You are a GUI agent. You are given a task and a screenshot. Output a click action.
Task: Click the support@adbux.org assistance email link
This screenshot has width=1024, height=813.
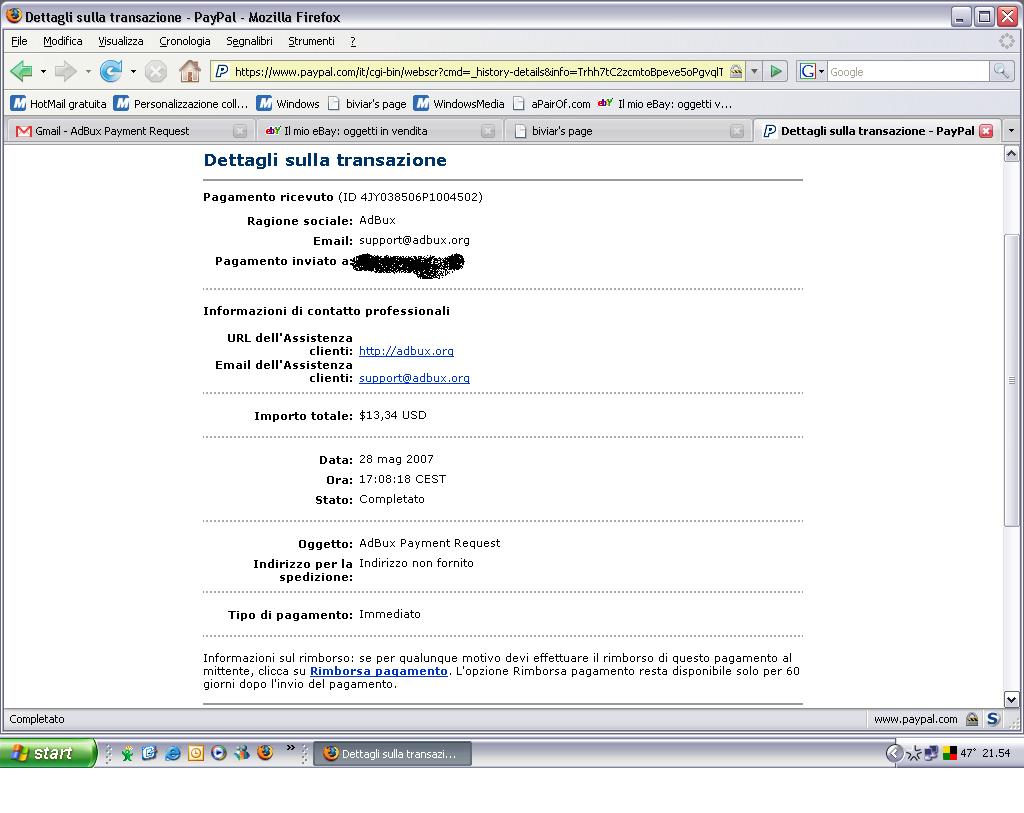(x=414, y=378)
